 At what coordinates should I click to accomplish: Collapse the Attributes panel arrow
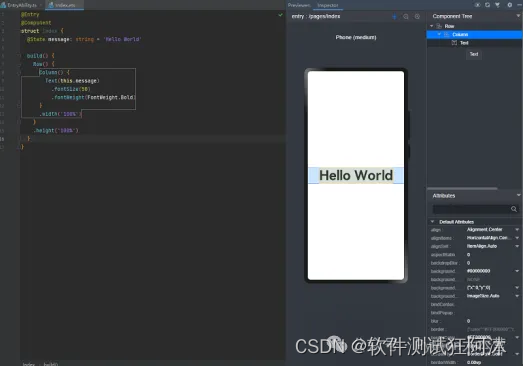click(x=518, y=196)
